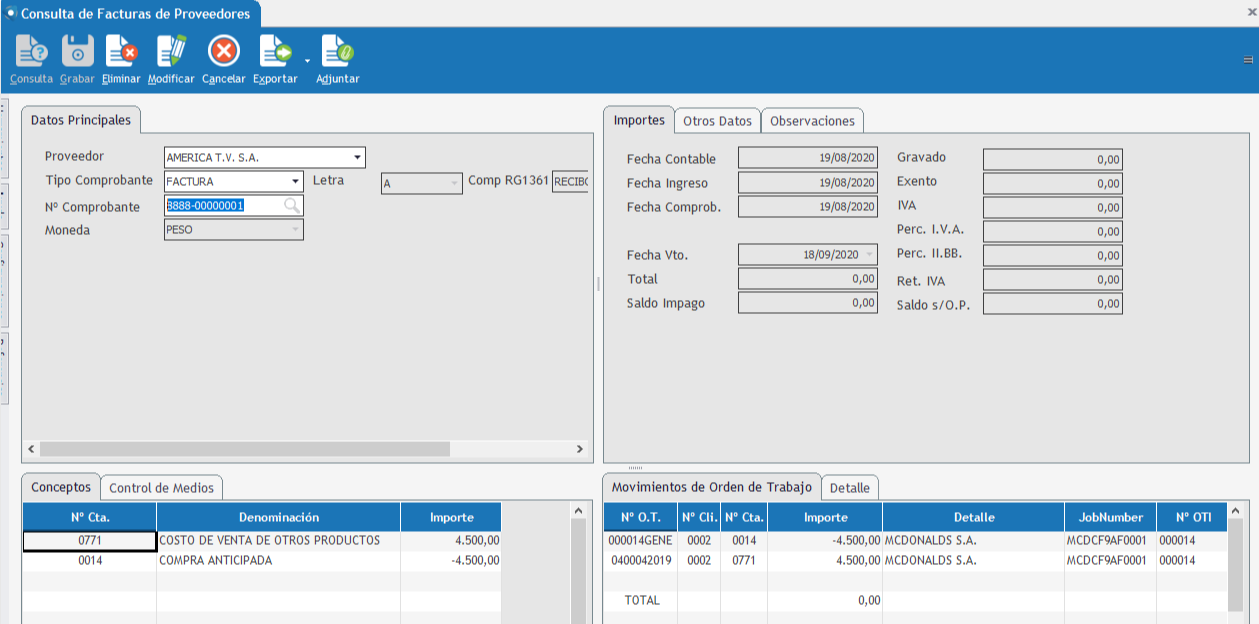Click magnifier icon in Nº Comprobante field
The width and height of the screenshot is (1259, 624).
(291, 206)
